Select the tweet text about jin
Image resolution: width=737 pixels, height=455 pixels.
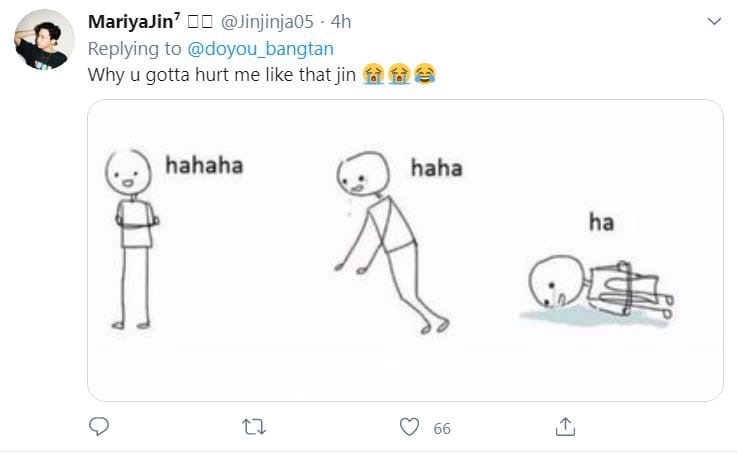coord(222,75)
